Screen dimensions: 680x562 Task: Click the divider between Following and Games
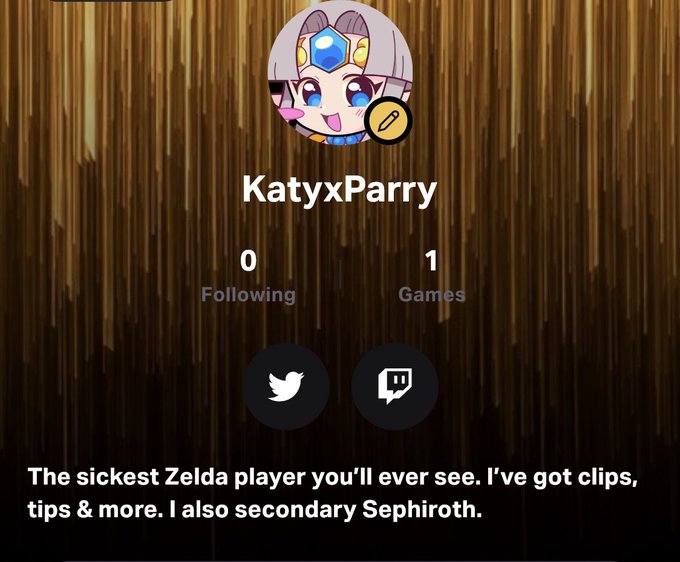tap(340, 274)
